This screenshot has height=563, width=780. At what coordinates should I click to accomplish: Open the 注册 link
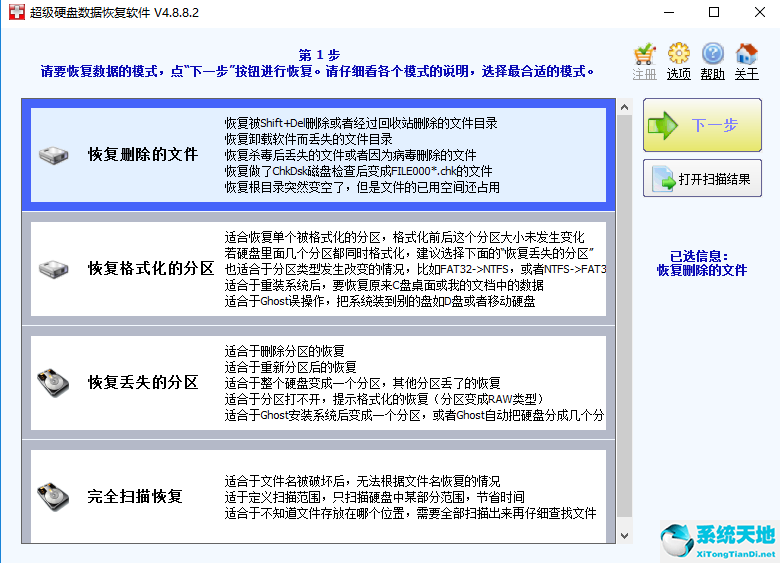(x=645, y=74)
